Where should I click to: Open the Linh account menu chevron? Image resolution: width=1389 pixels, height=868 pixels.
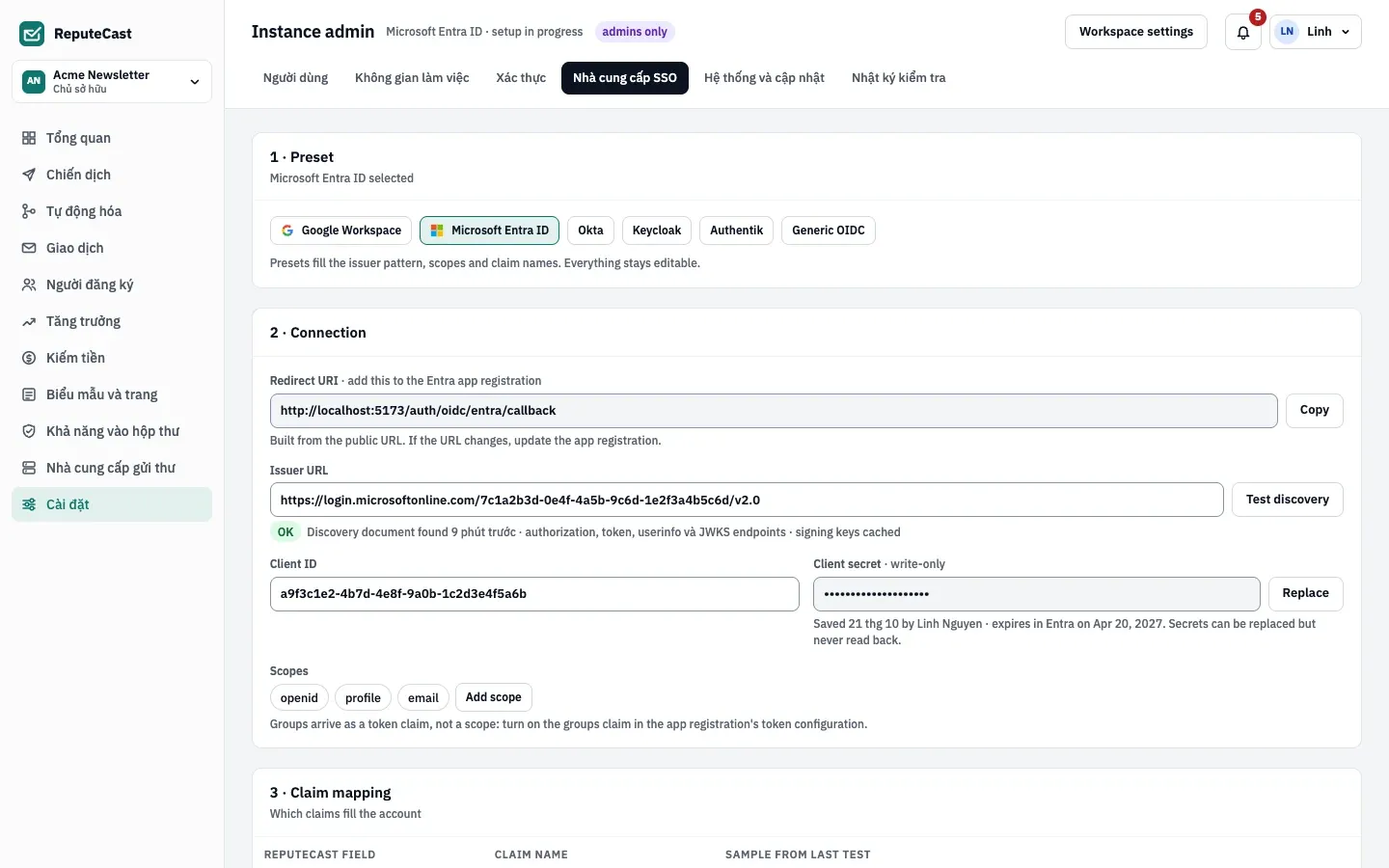tap(1346, 32)
